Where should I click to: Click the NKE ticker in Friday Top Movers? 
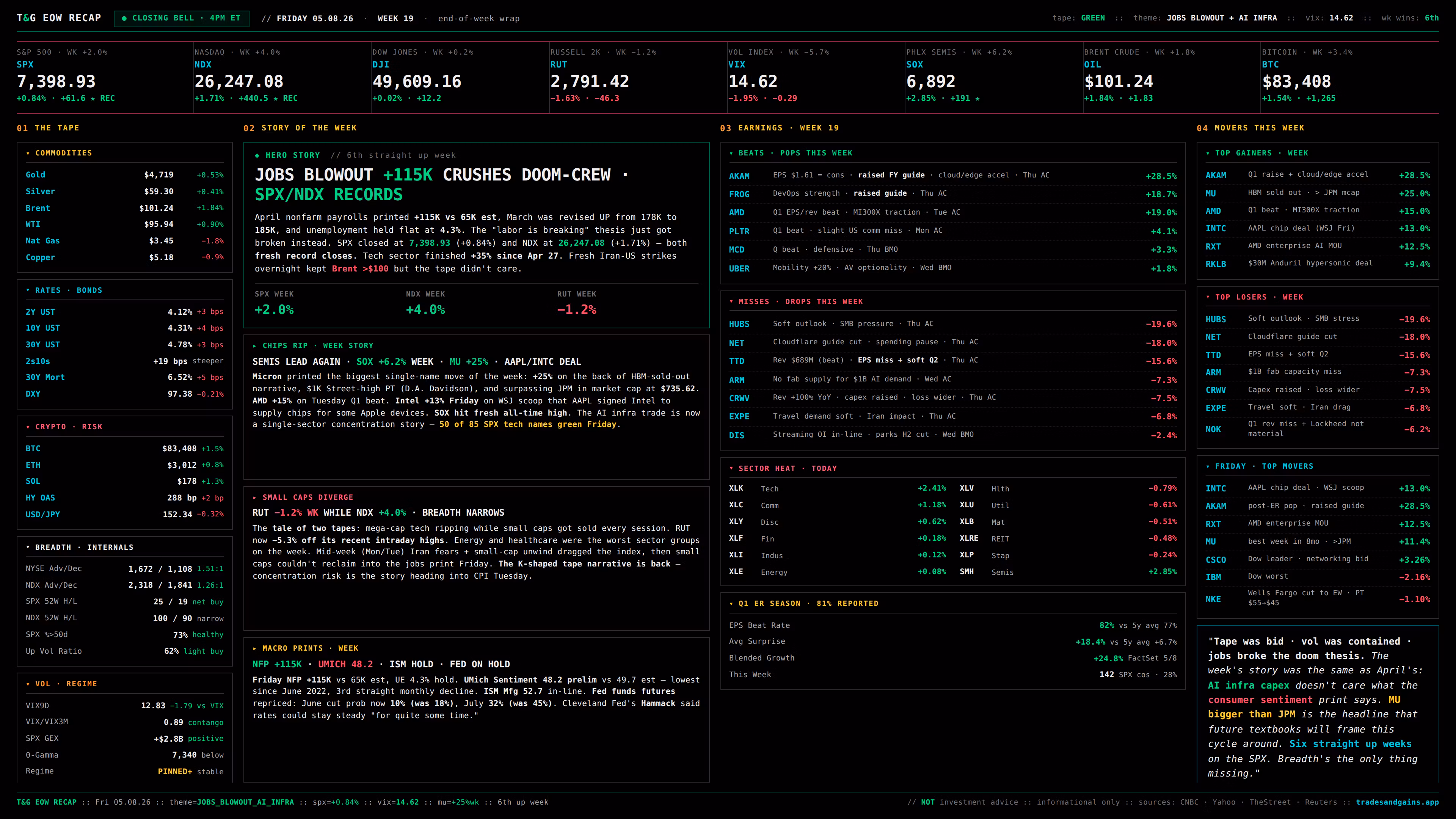(x=1213, y=599)
